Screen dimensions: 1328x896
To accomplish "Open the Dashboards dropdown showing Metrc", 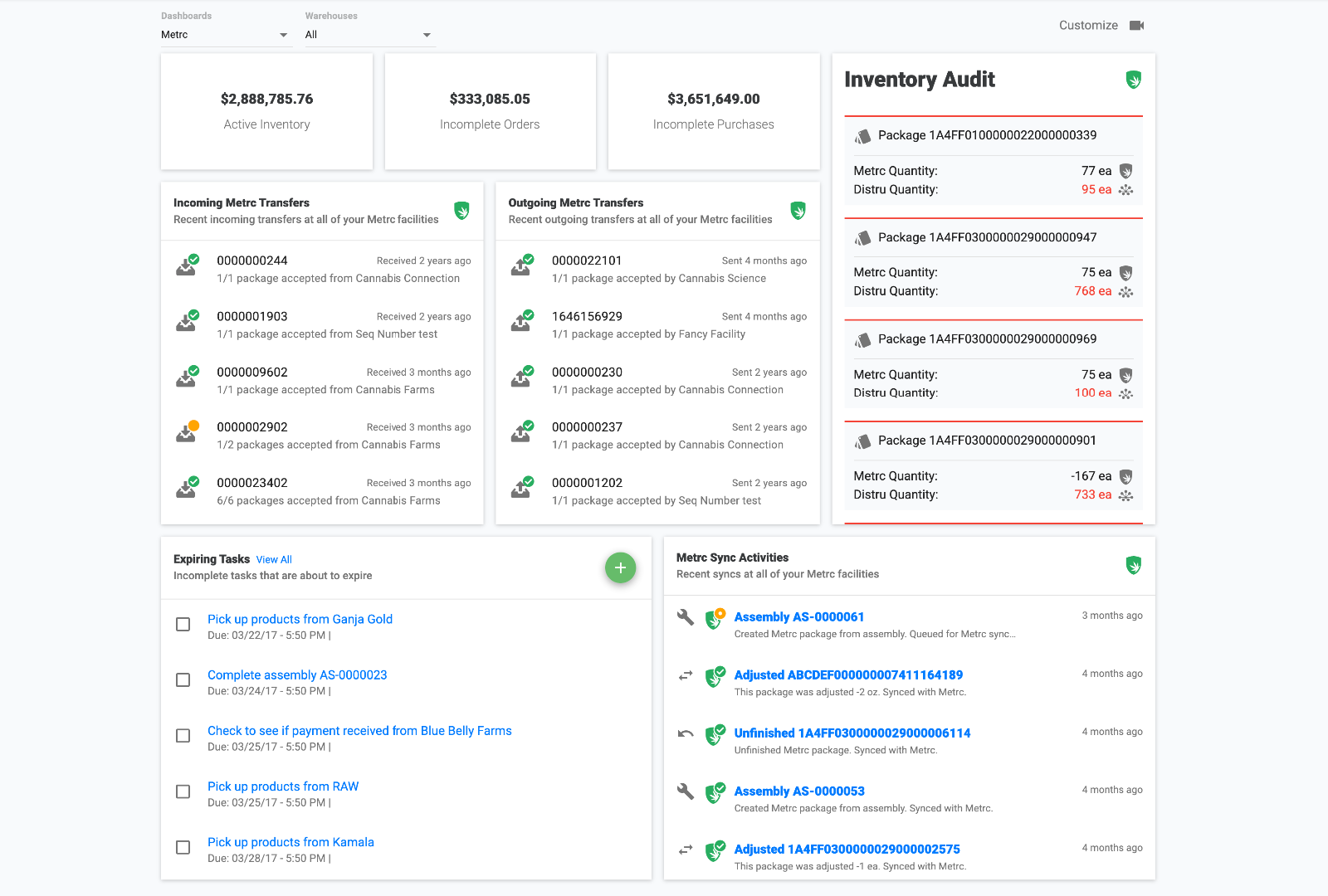I will tap(227, 35).
